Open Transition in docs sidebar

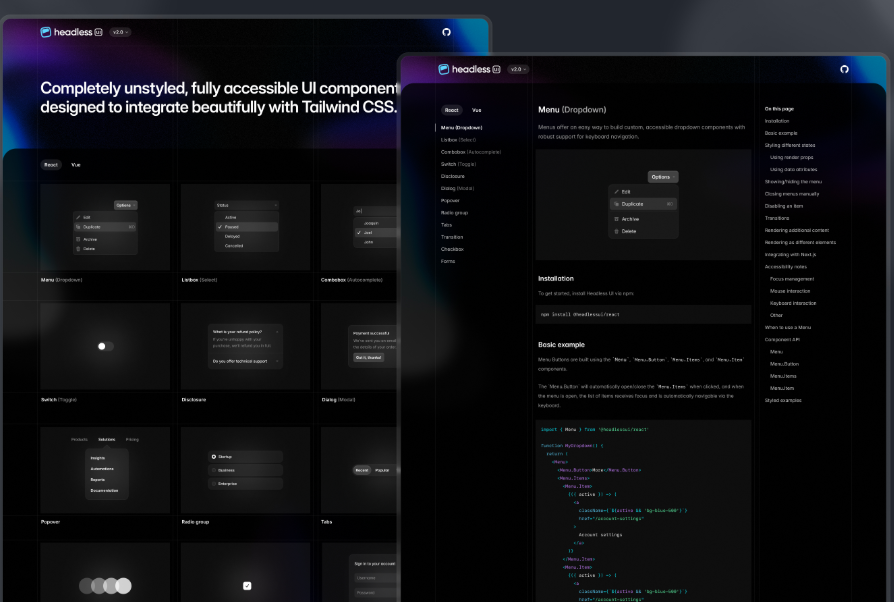pyautogui.click(x=452, y=237)
